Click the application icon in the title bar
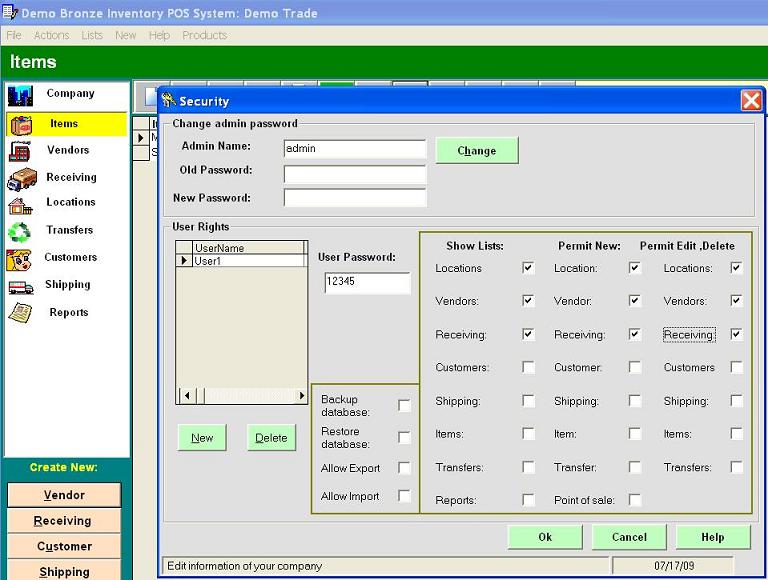768x580 pixels. (9, 12)
